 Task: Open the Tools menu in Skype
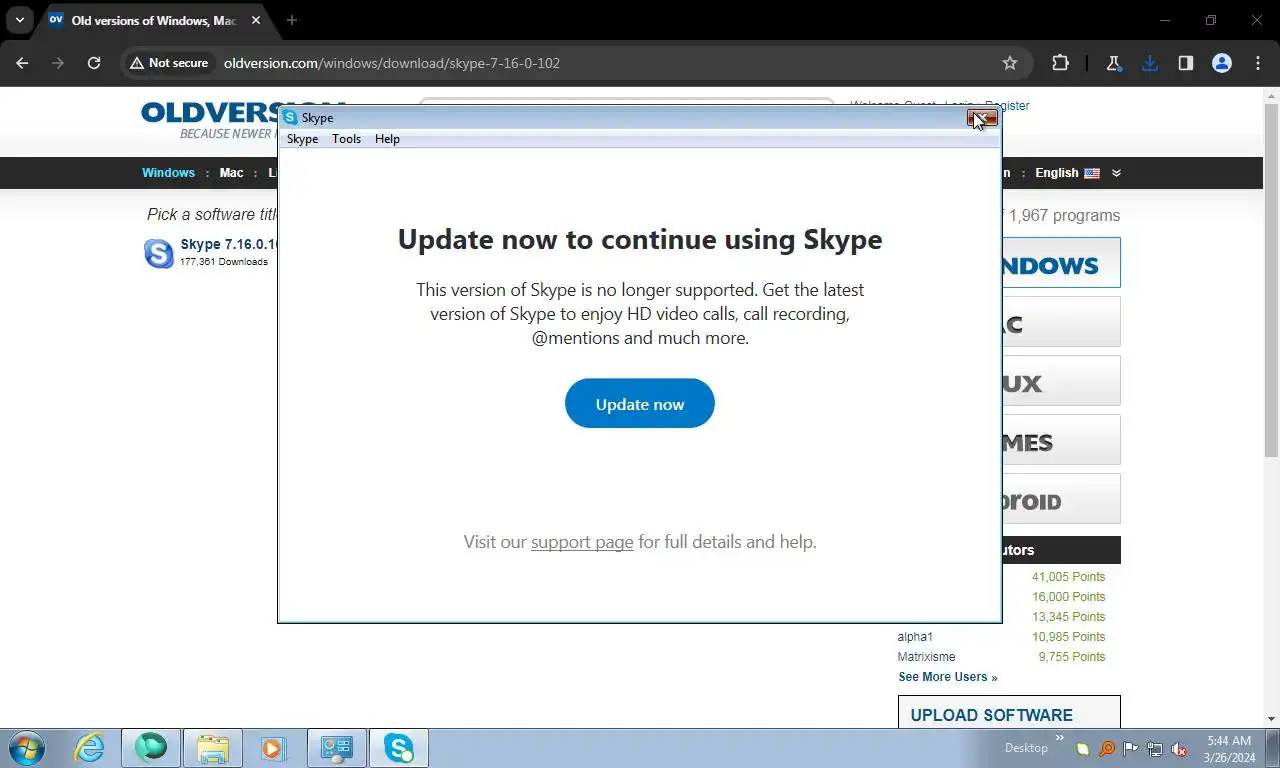tap(346, 139)
